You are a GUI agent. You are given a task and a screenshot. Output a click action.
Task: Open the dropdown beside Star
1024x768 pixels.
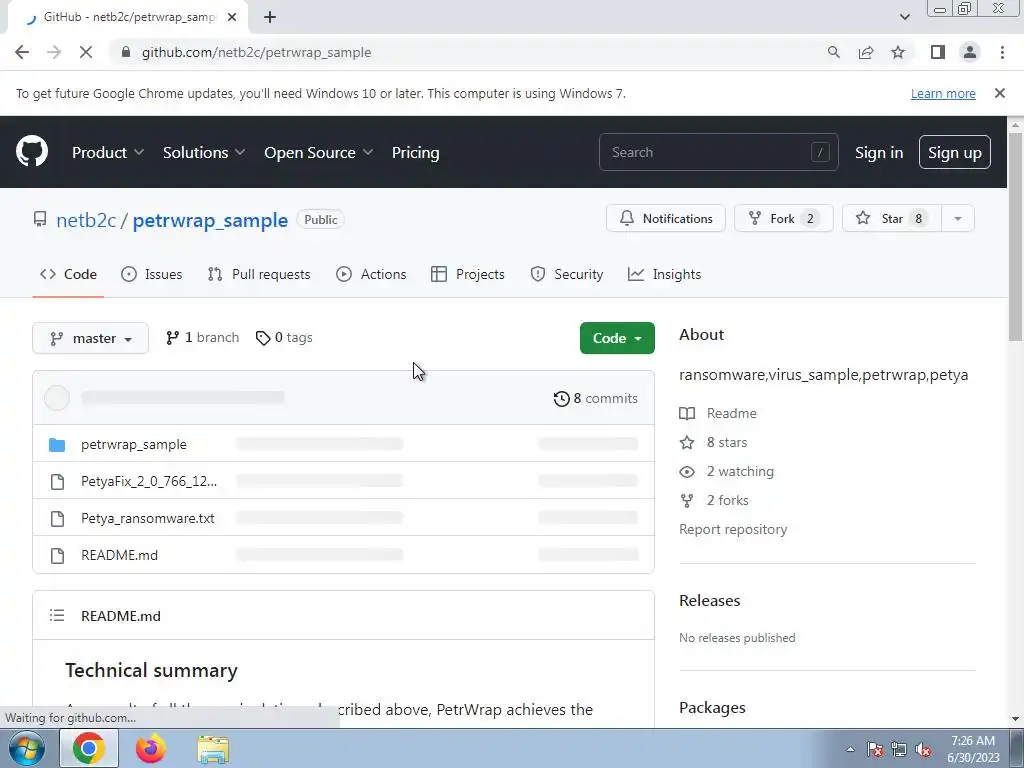pos(958,219)
